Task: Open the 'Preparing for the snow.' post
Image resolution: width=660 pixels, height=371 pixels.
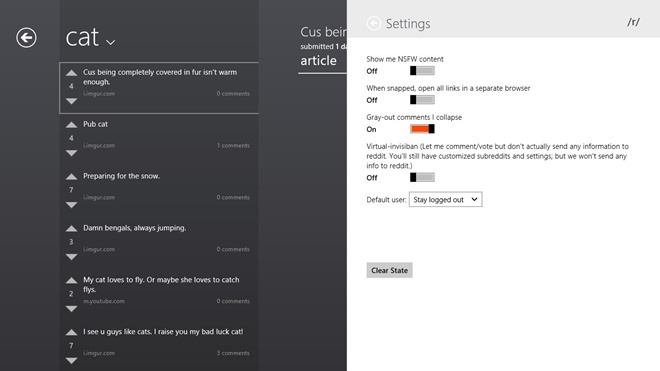Action: coord(121,176)
